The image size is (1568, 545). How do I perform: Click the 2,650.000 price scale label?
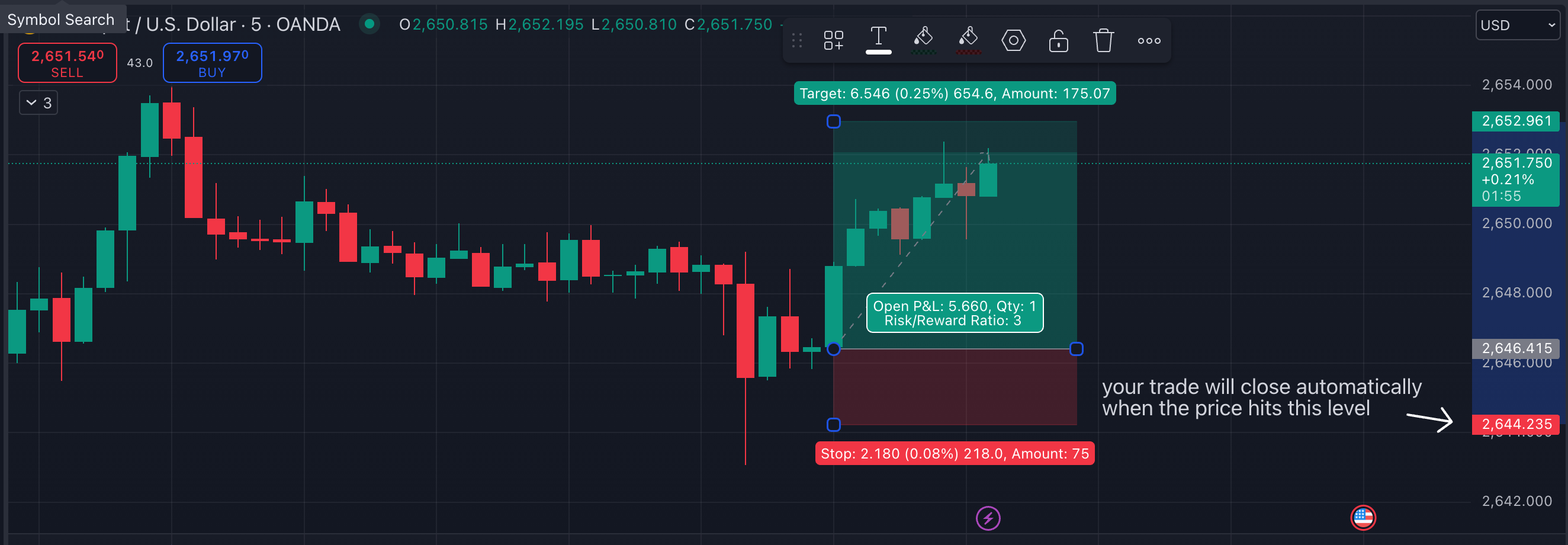click(1516, 223)
